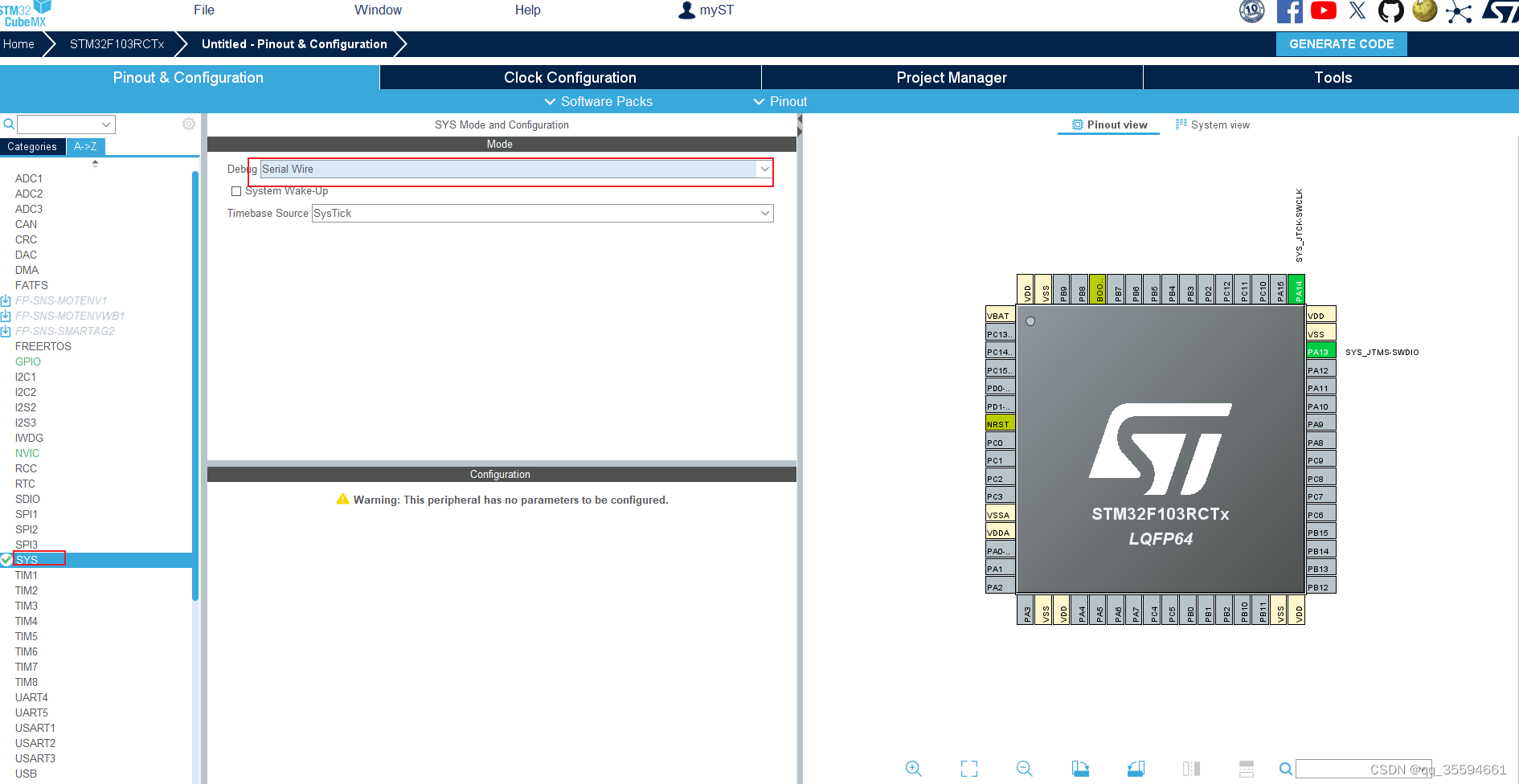This screenshot has width=1519, height=784.
Task: Click inside the pinout search field
Action: pos(1365,769)
